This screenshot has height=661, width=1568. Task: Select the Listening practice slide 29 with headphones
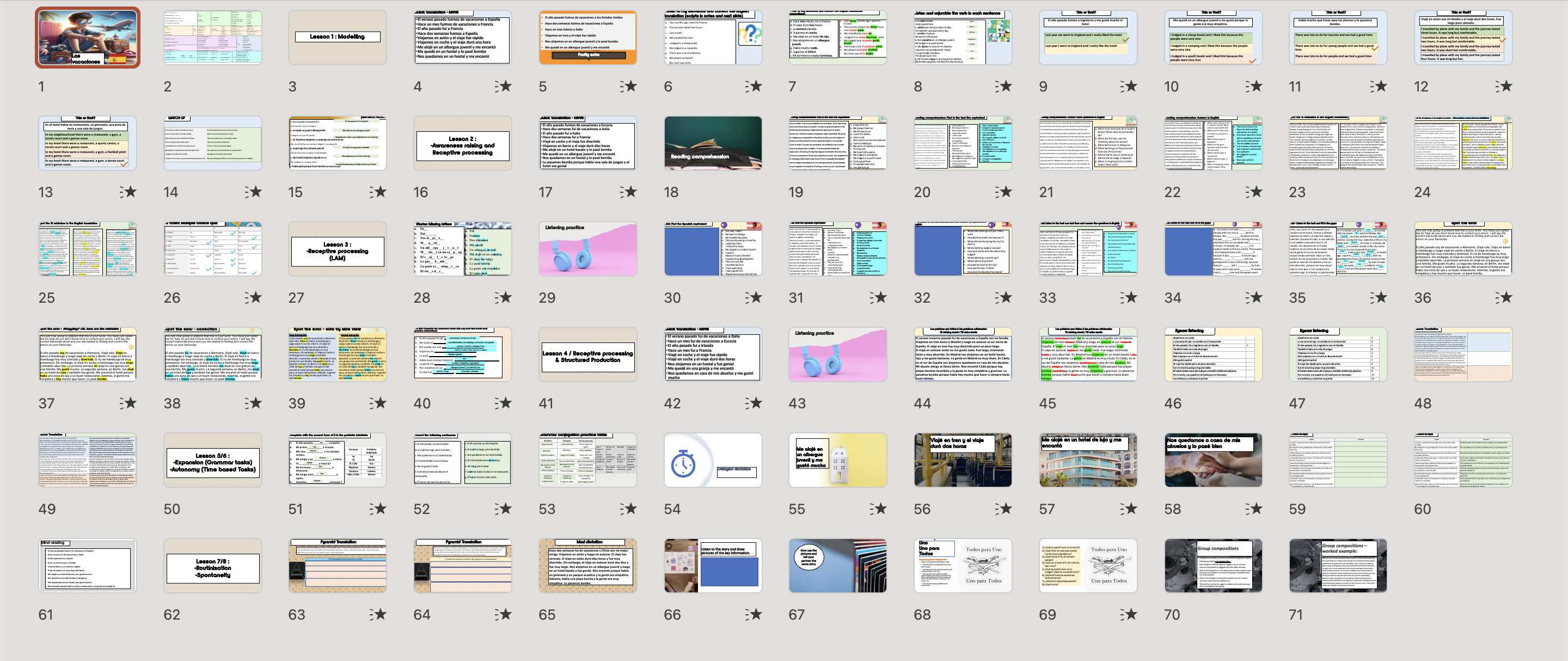click(587, 249)
